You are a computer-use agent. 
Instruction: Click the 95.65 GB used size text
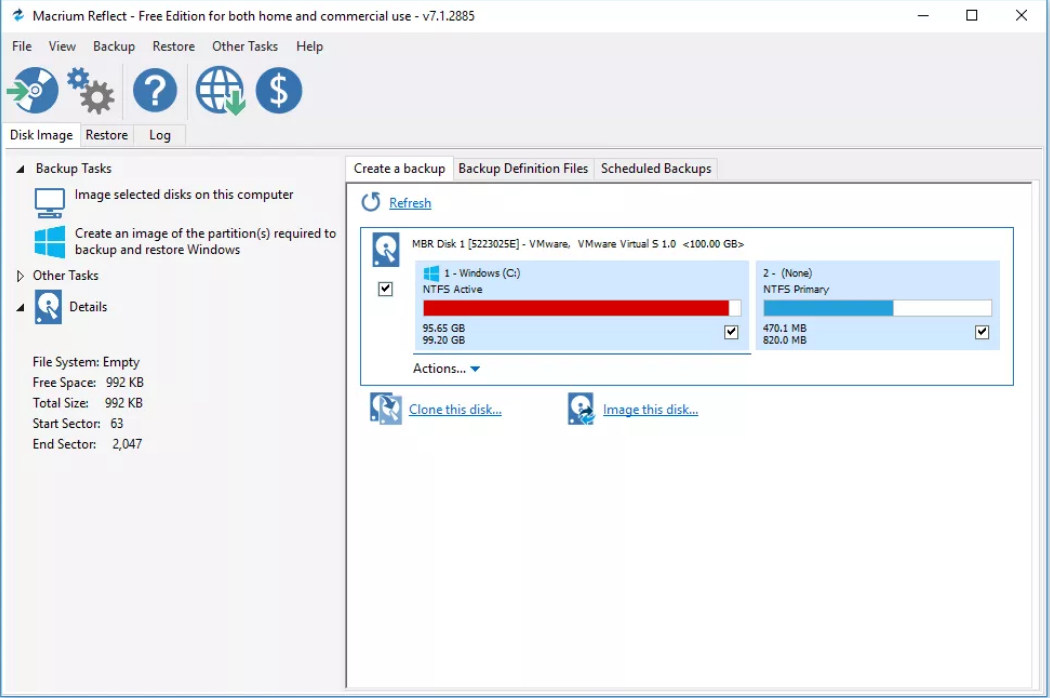tap(443, 328)
